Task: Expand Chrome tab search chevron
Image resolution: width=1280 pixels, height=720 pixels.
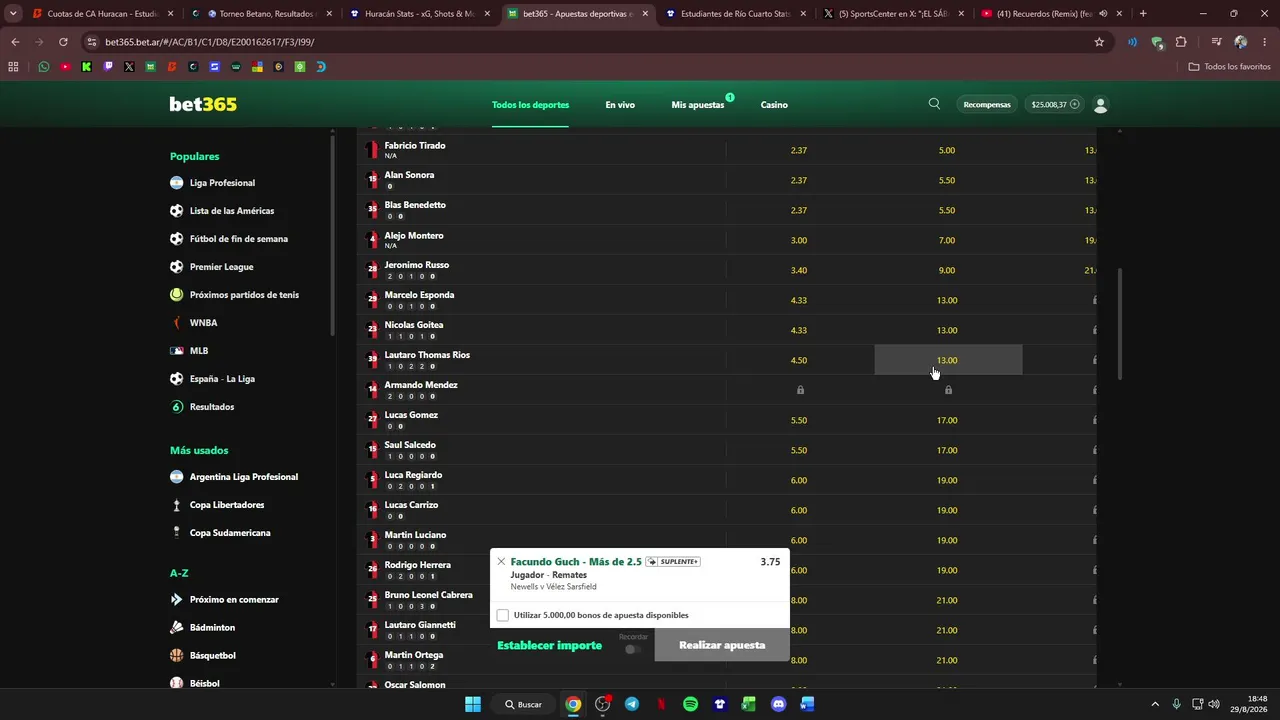Action: click(x=13, y=14)
